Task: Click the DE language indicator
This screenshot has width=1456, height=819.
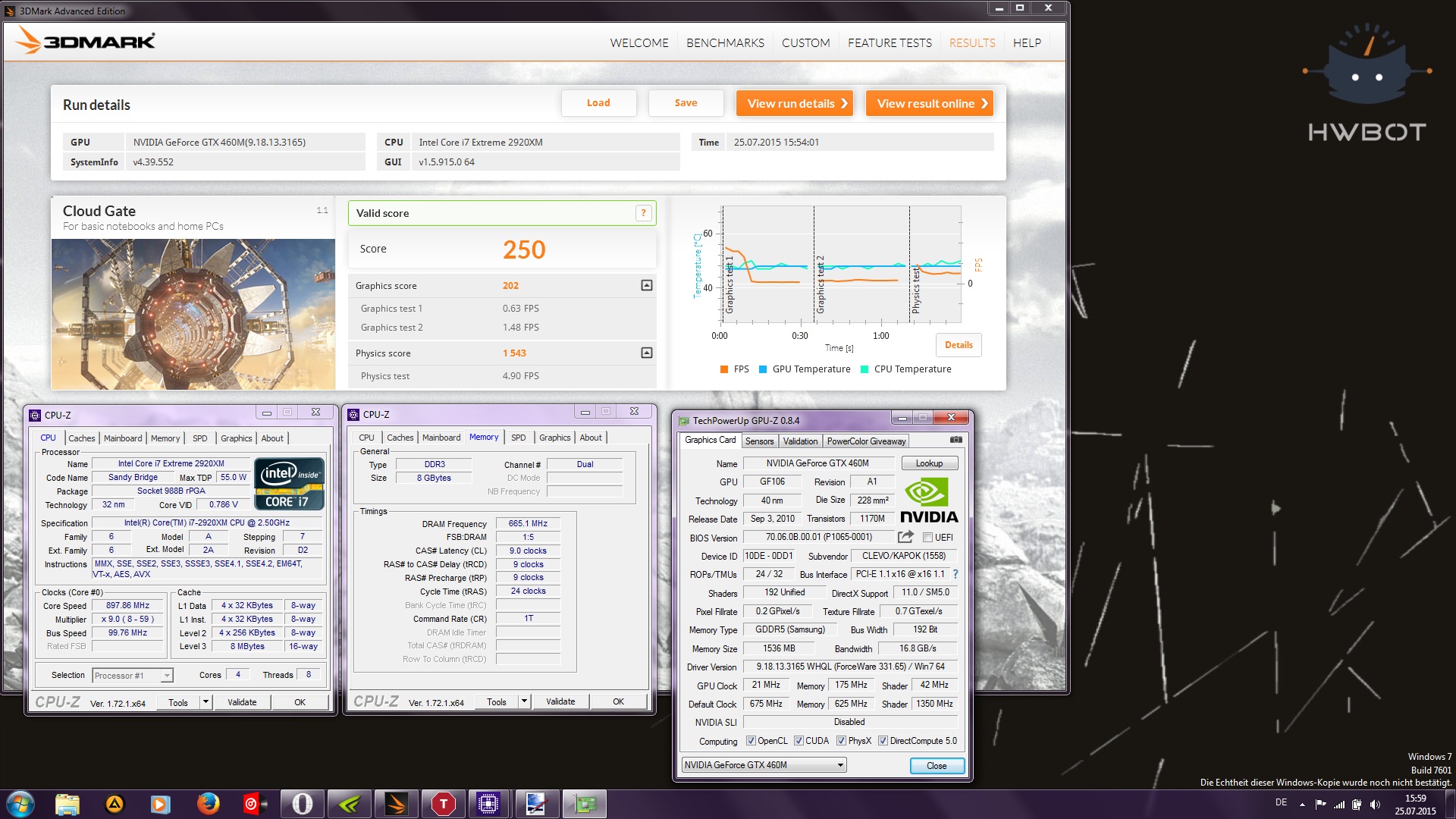Action: coord(1281,802)
